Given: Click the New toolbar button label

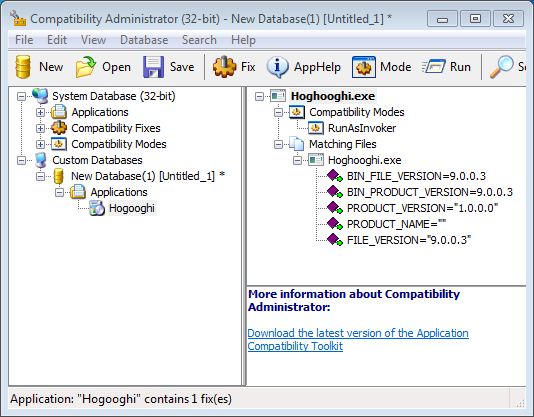Looking at the screenshot, I should [51, 67].
